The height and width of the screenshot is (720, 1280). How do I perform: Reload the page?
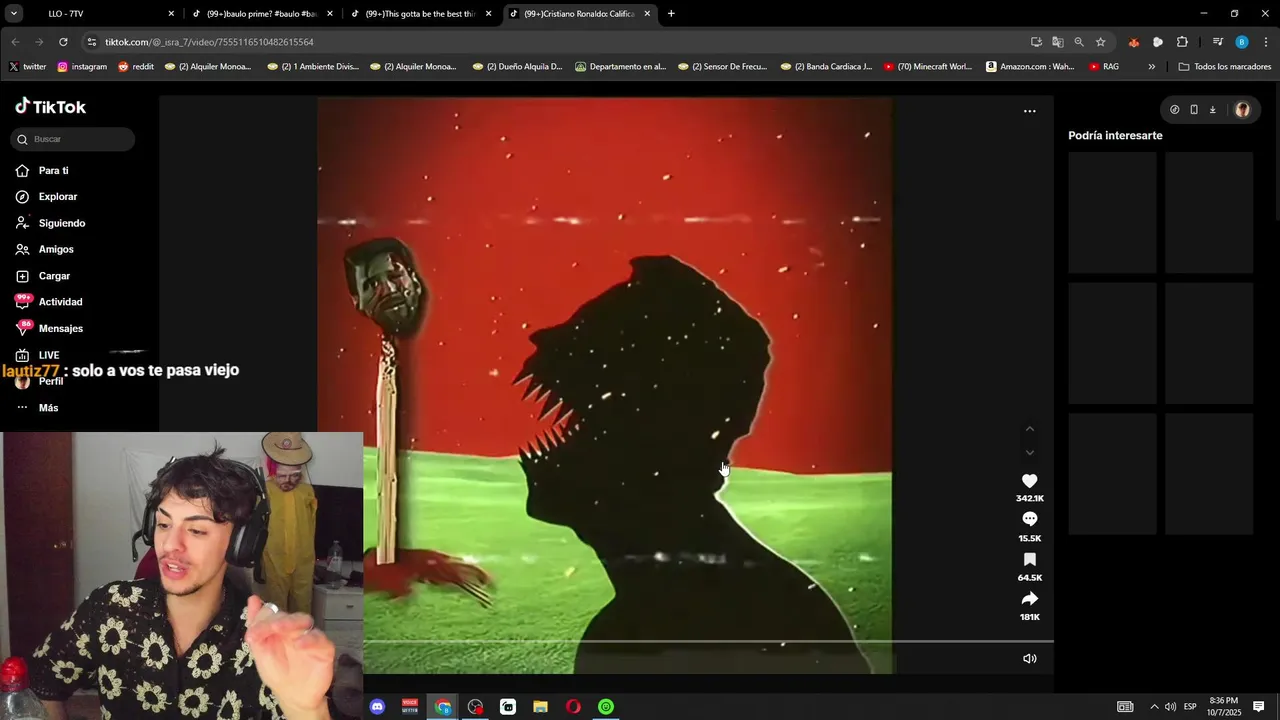point(63,42)
